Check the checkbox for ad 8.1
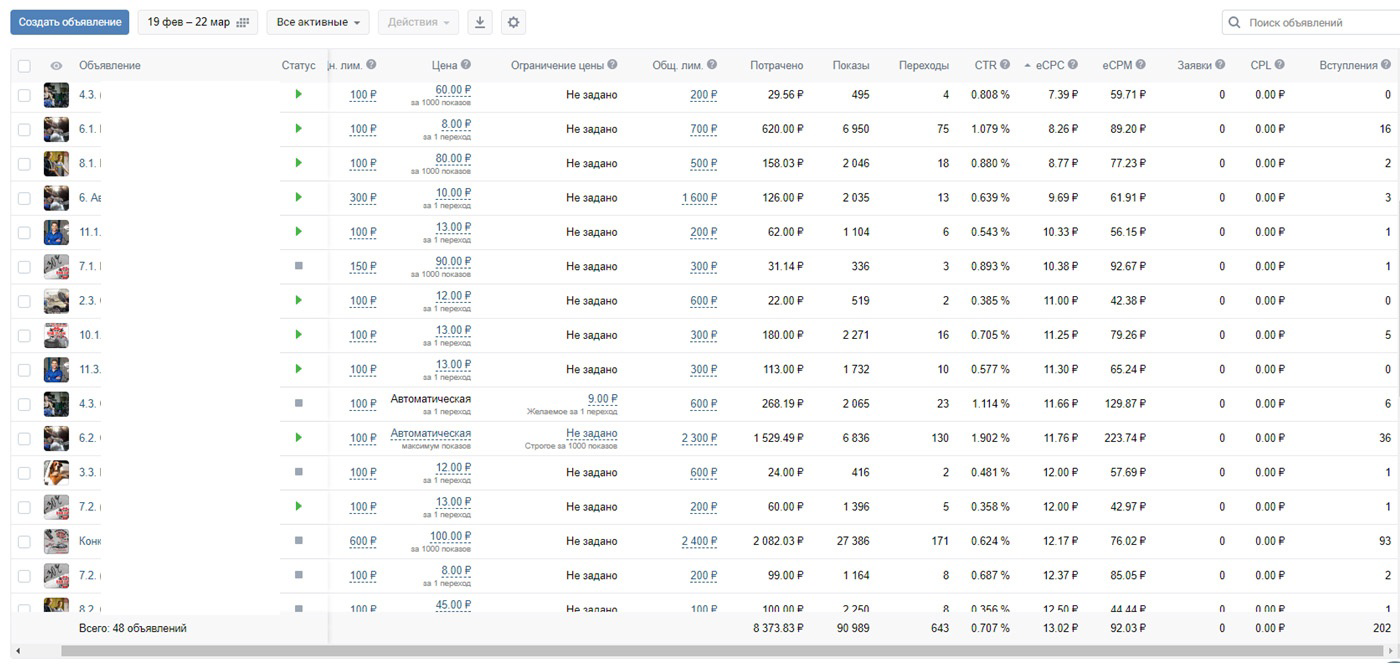 point(24,163)
